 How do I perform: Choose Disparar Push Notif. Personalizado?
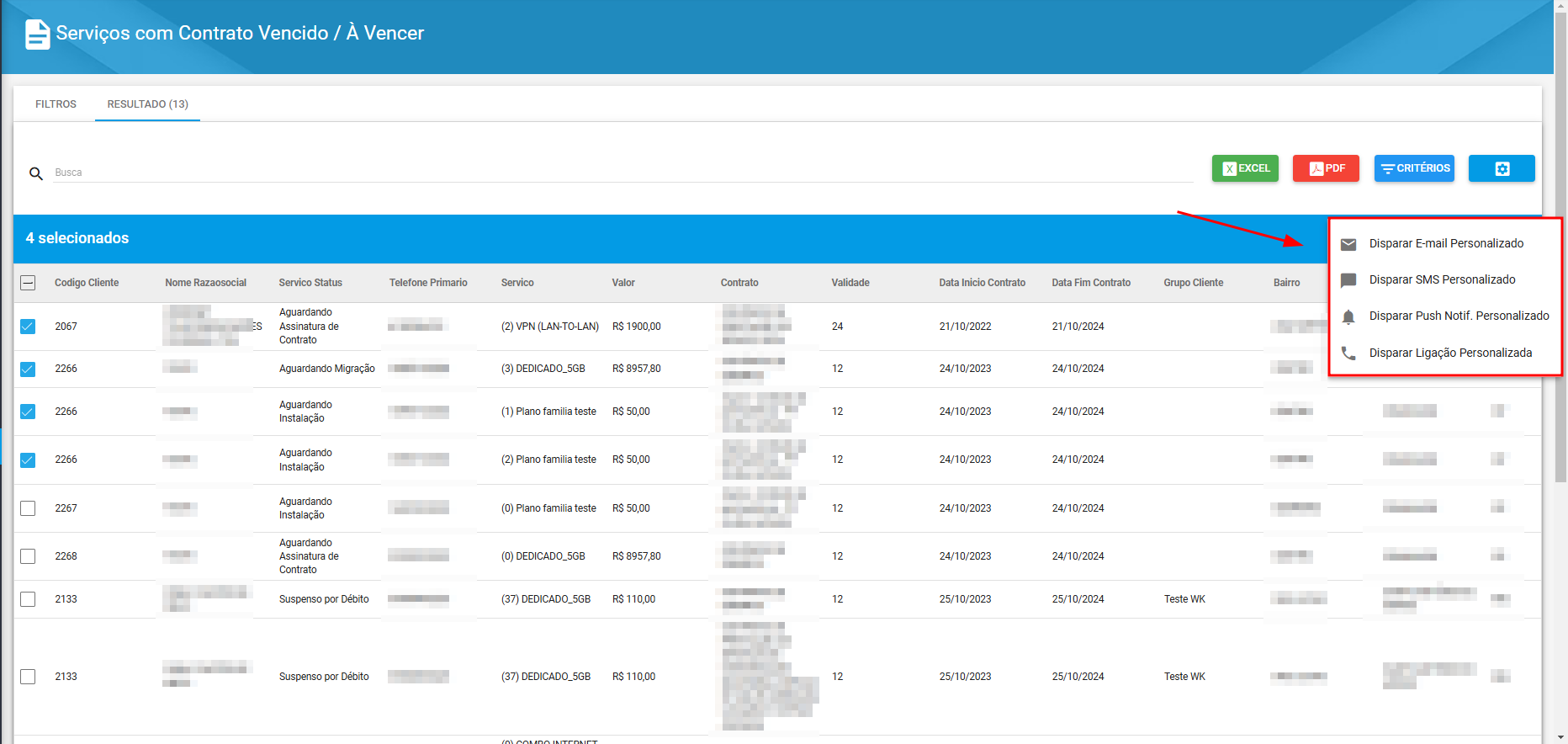1445,316
